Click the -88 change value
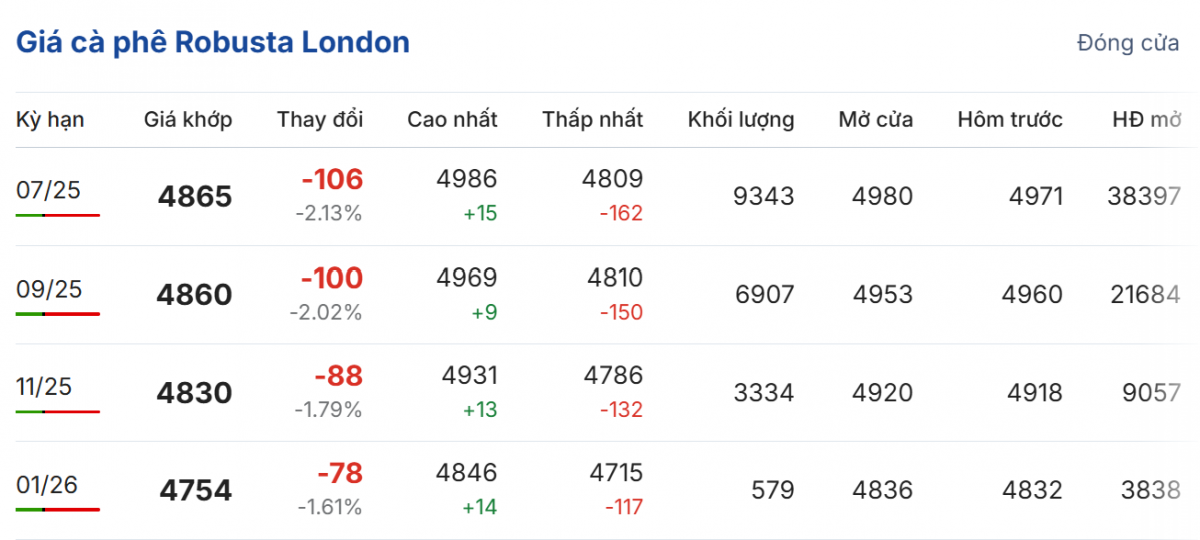Screen dimensions: 1200x540 (x=338, y=376)
